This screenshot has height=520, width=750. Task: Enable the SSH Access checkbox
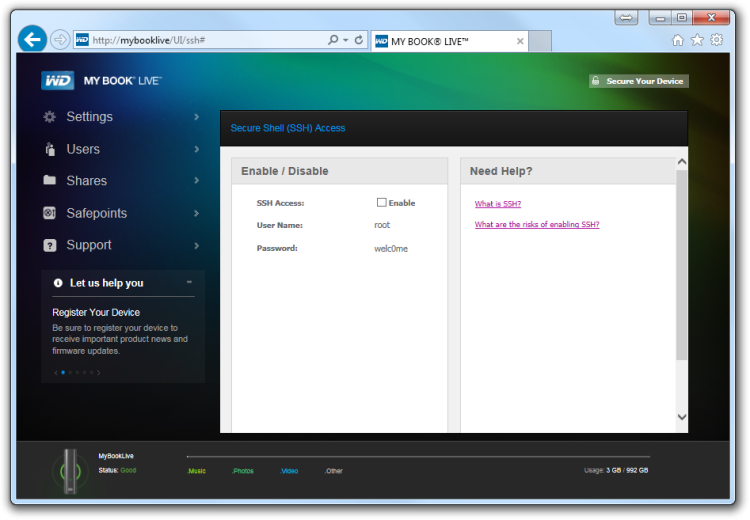click(x=381, y=202)
